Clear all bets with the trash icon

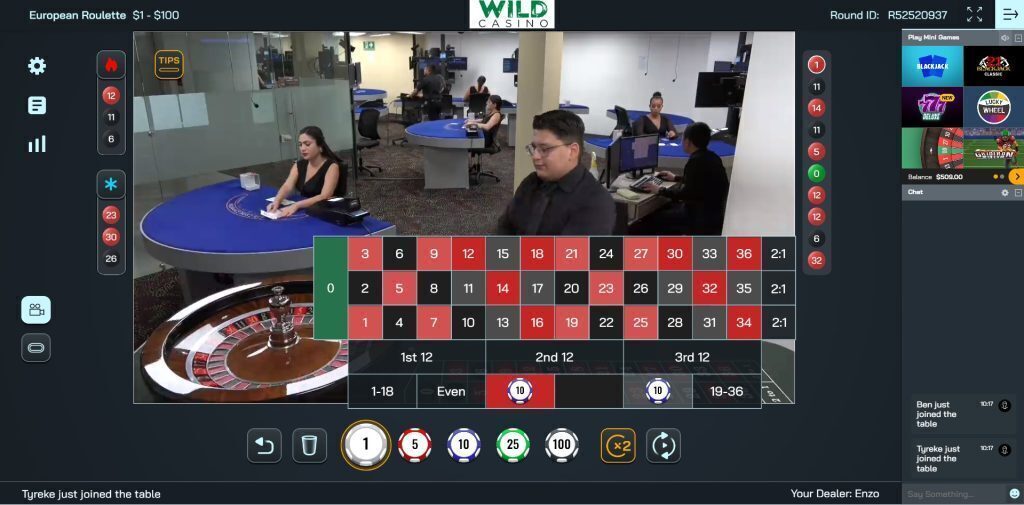(310, 446)
